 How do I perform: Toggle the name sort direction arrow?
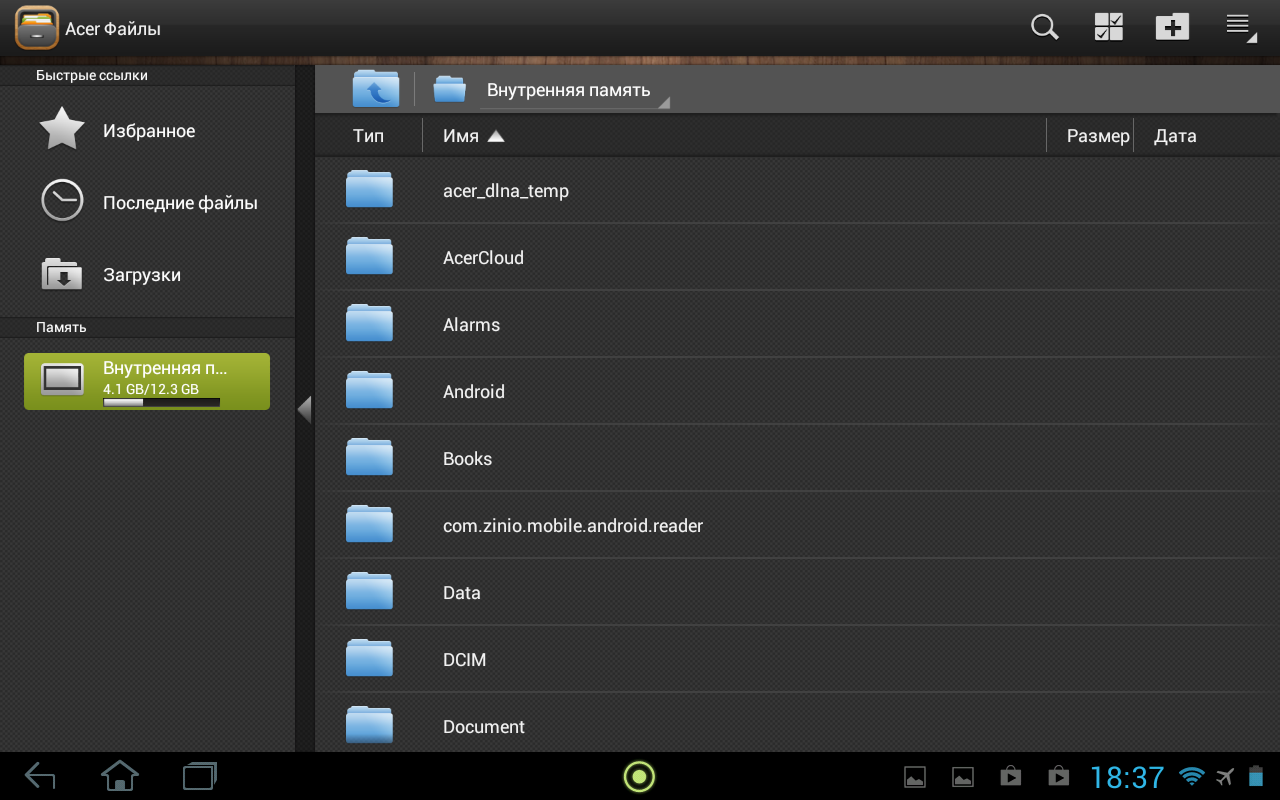coord(496,136)
